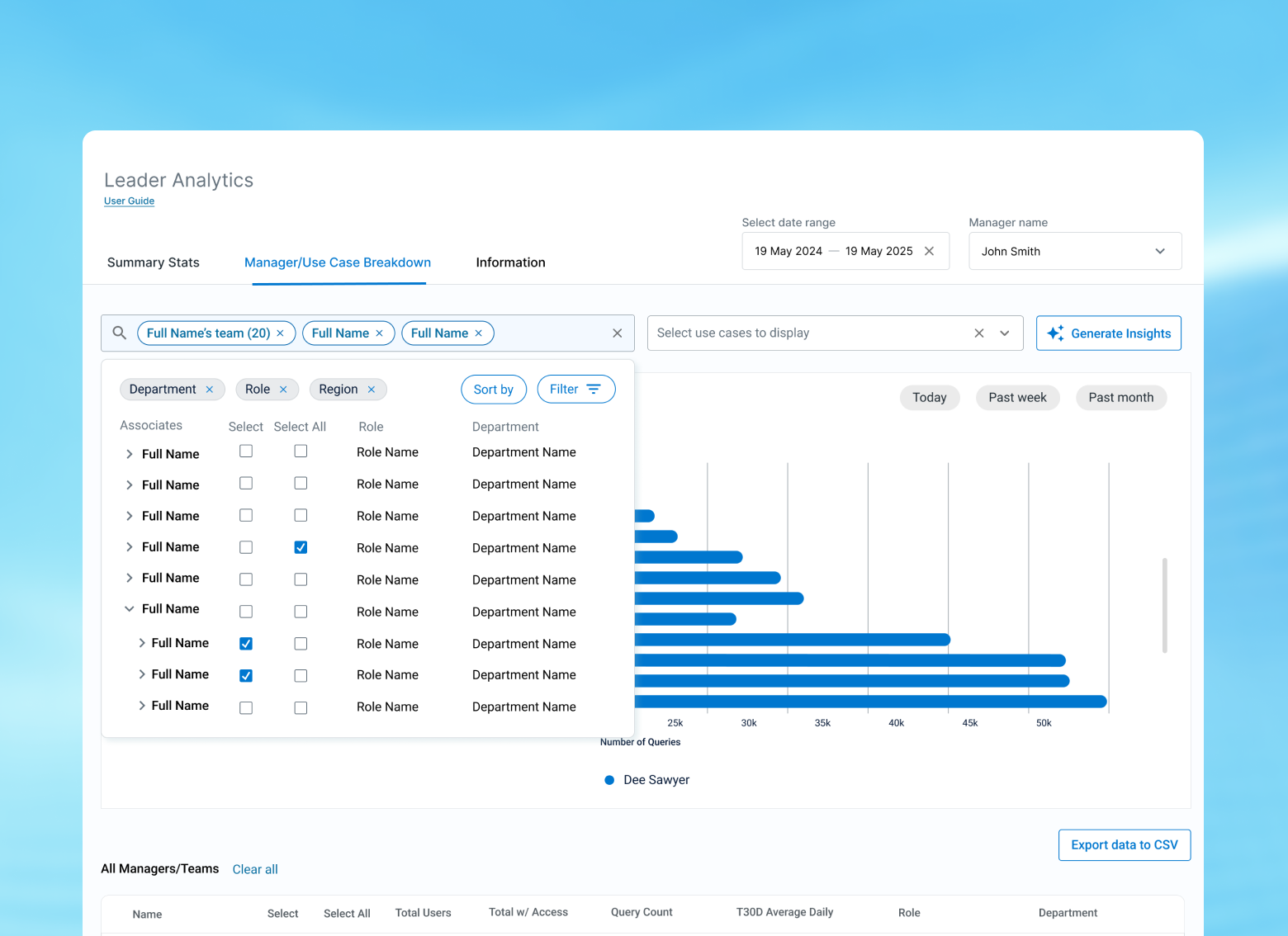Remove the Department filter chip
This screenshot has width=1288, height=936.
[210, 390]
